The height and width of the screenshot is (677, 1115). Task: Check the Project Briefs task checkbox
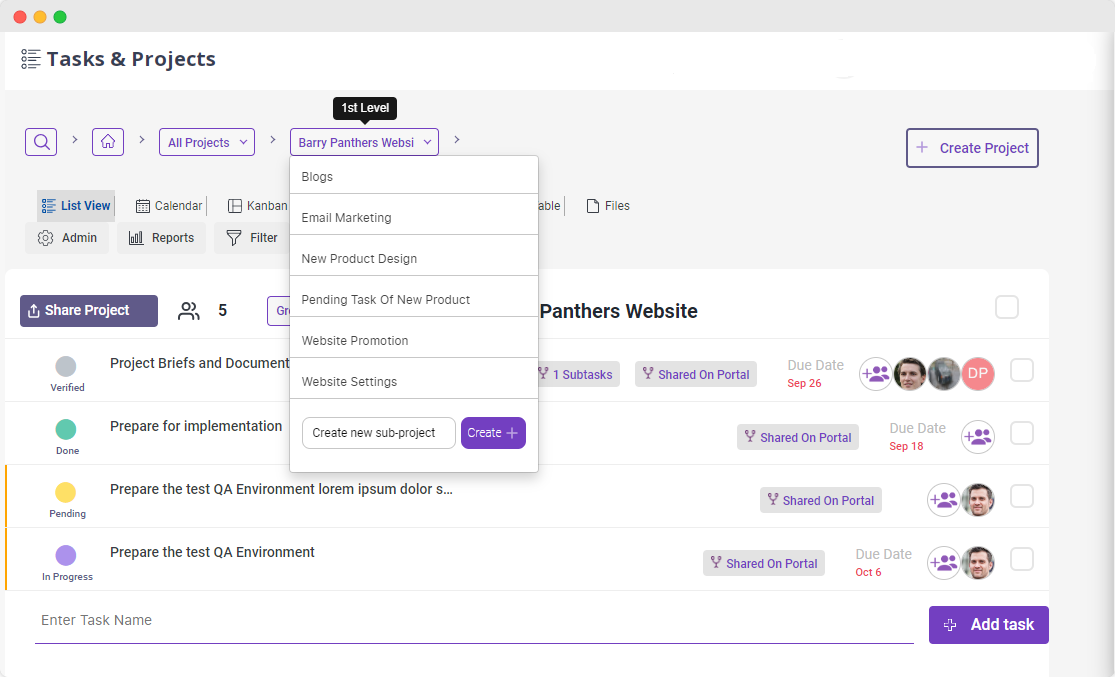pos(1022,370)
